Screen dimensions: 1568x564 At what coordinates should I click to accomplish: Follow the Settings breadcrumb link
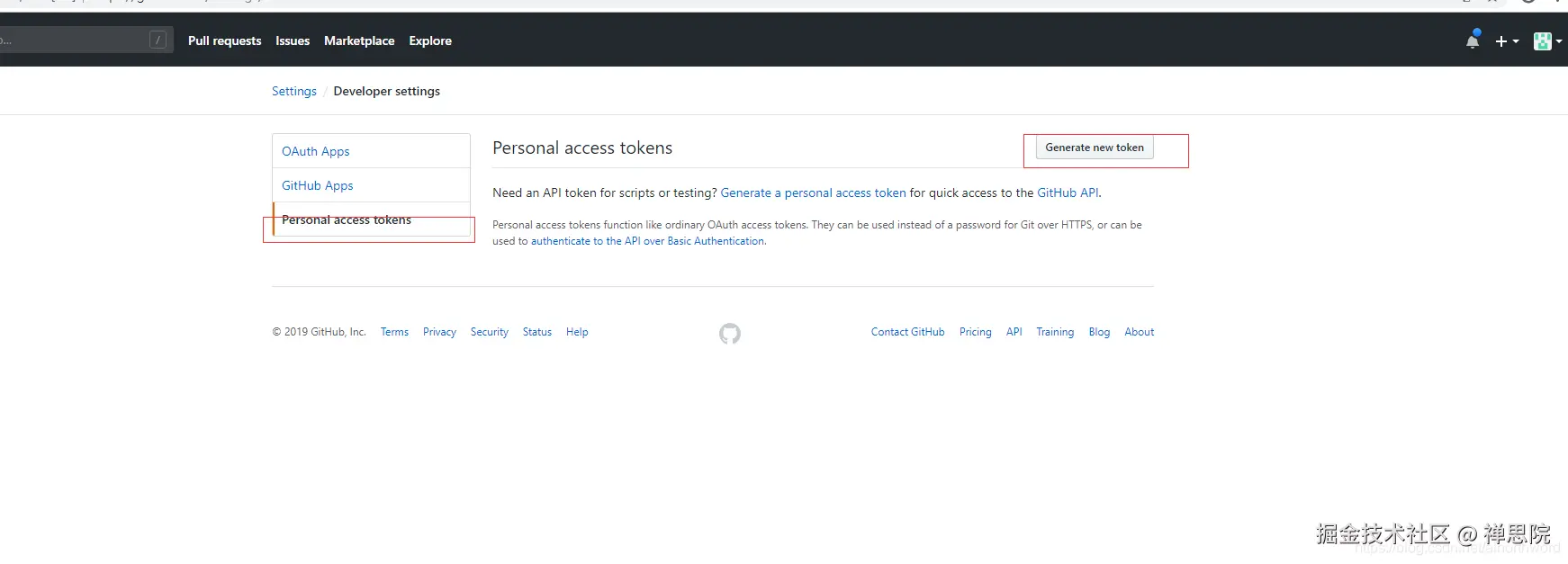pyautogui.click(x=294, y=91)
